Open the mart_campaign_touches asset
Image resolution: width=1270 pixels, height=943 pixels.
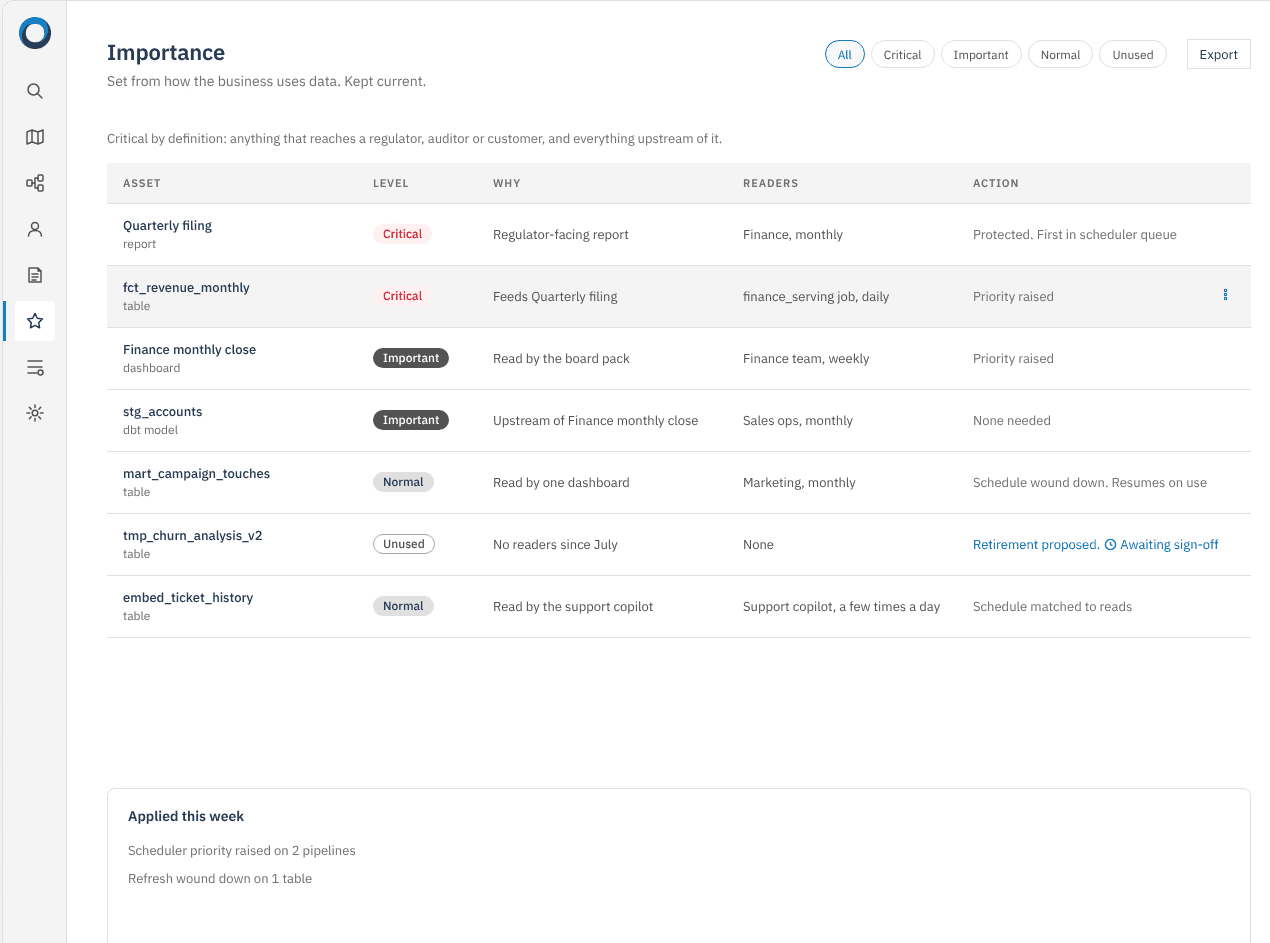click(x=196, y=474)
